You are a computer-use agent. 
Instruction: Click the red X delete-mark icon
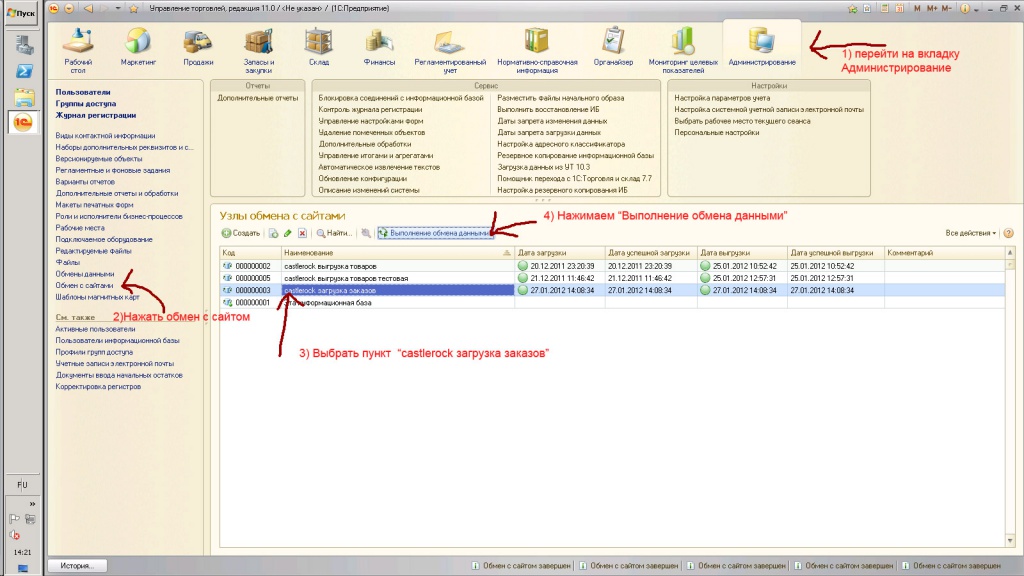302,233
